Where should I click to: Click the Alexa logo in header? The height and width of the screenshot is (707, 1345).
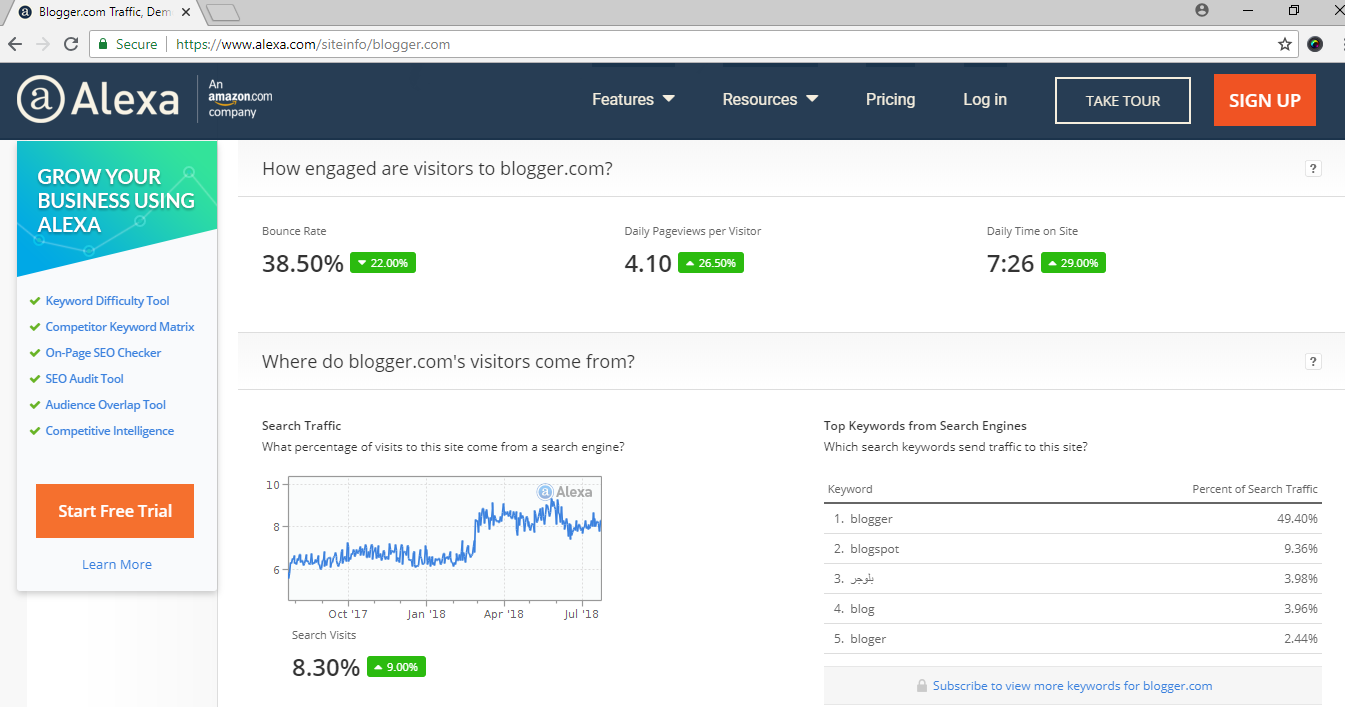[98, 100]
